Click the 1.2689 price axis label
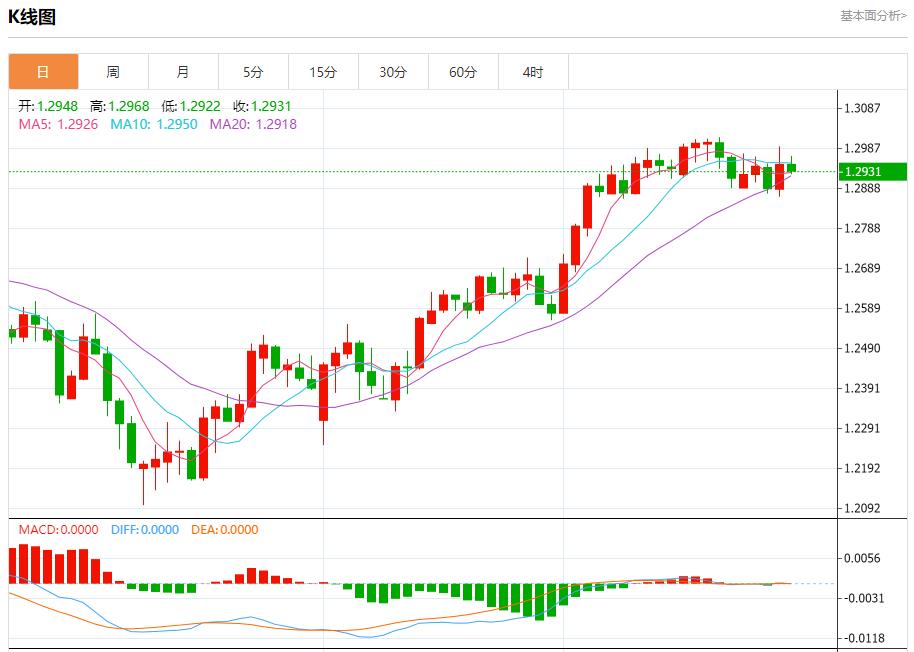 tap(862, 268)
